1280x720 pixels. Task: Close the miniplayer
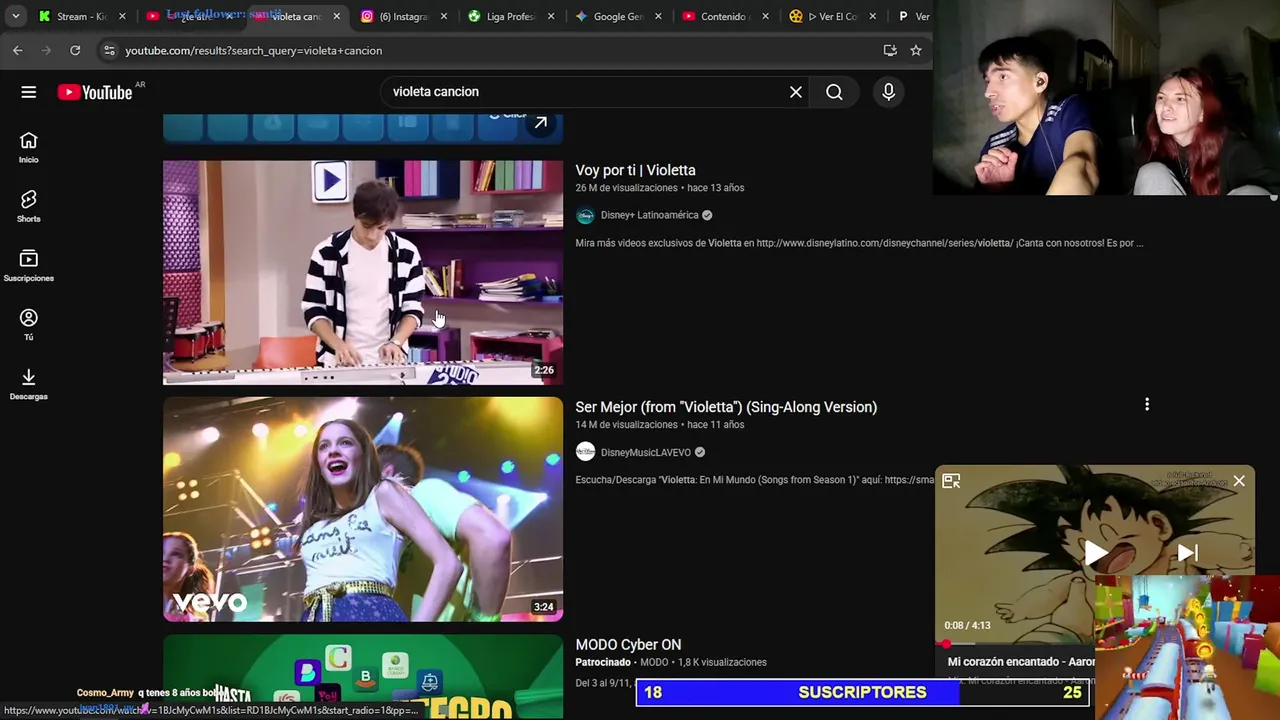coord(1239,481)
